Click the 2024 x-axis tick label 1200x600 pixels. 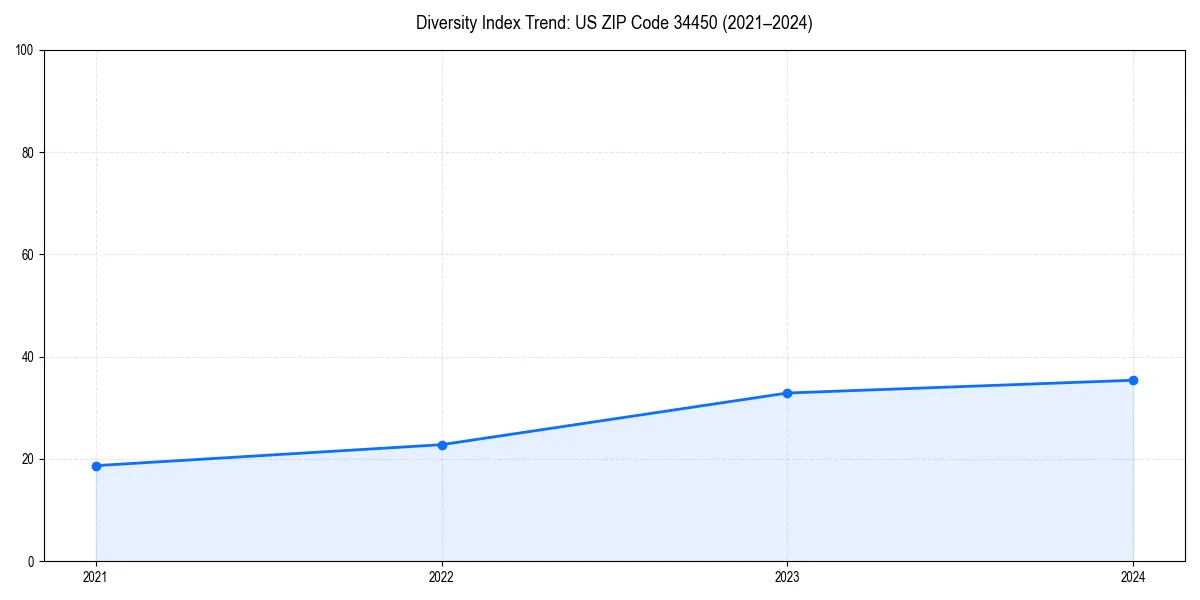[1133, 577]
